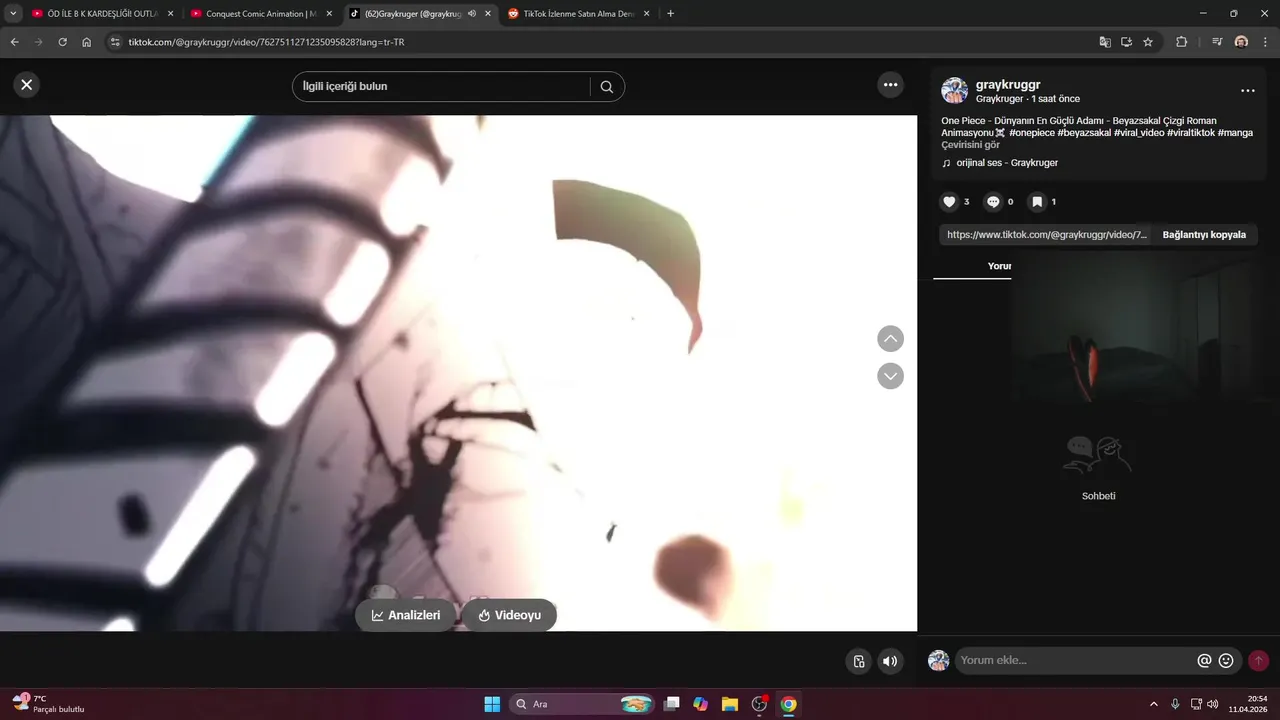The width and height of the screenshot is (1280, 720).
Task: Open the system tray volume icon
Action: tap(1213, 704)
